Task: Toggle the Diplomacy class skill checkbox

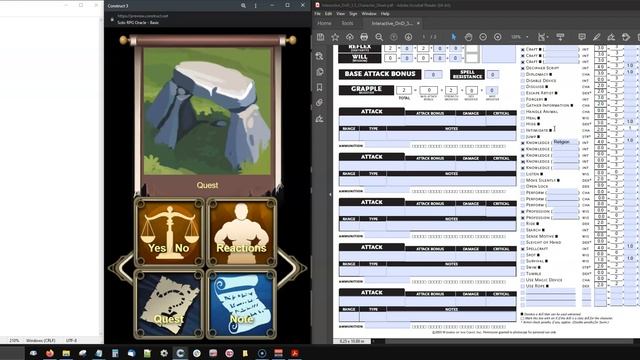Action: pos(523,74)
